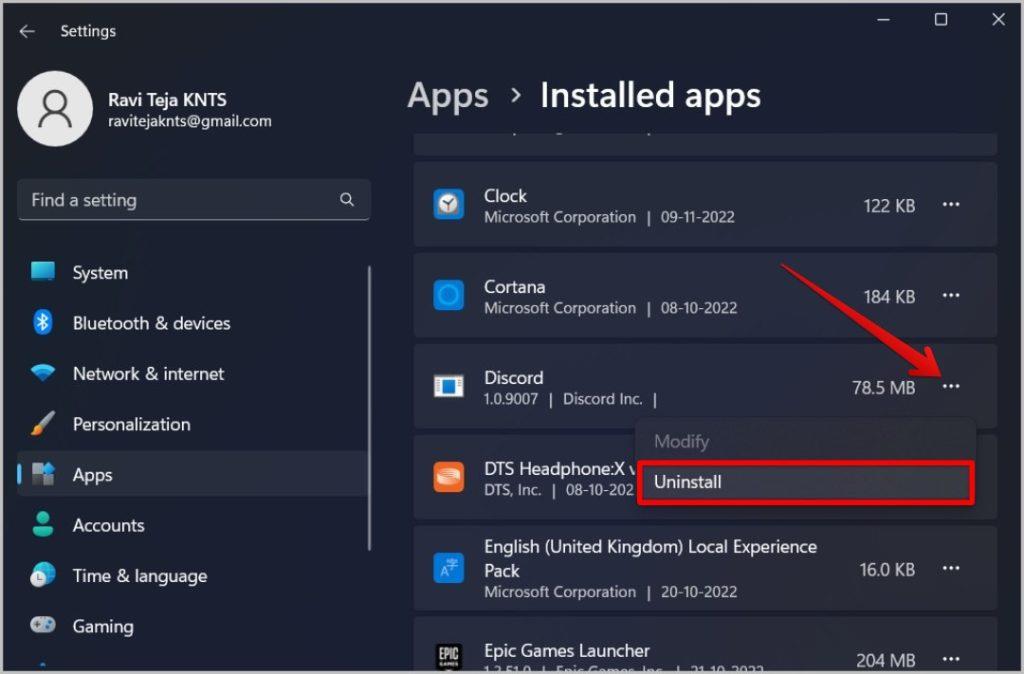This screenshot has height=674, width=1024.
Task: Click the 09-11-2022 date under Clock
Action: 697,217
